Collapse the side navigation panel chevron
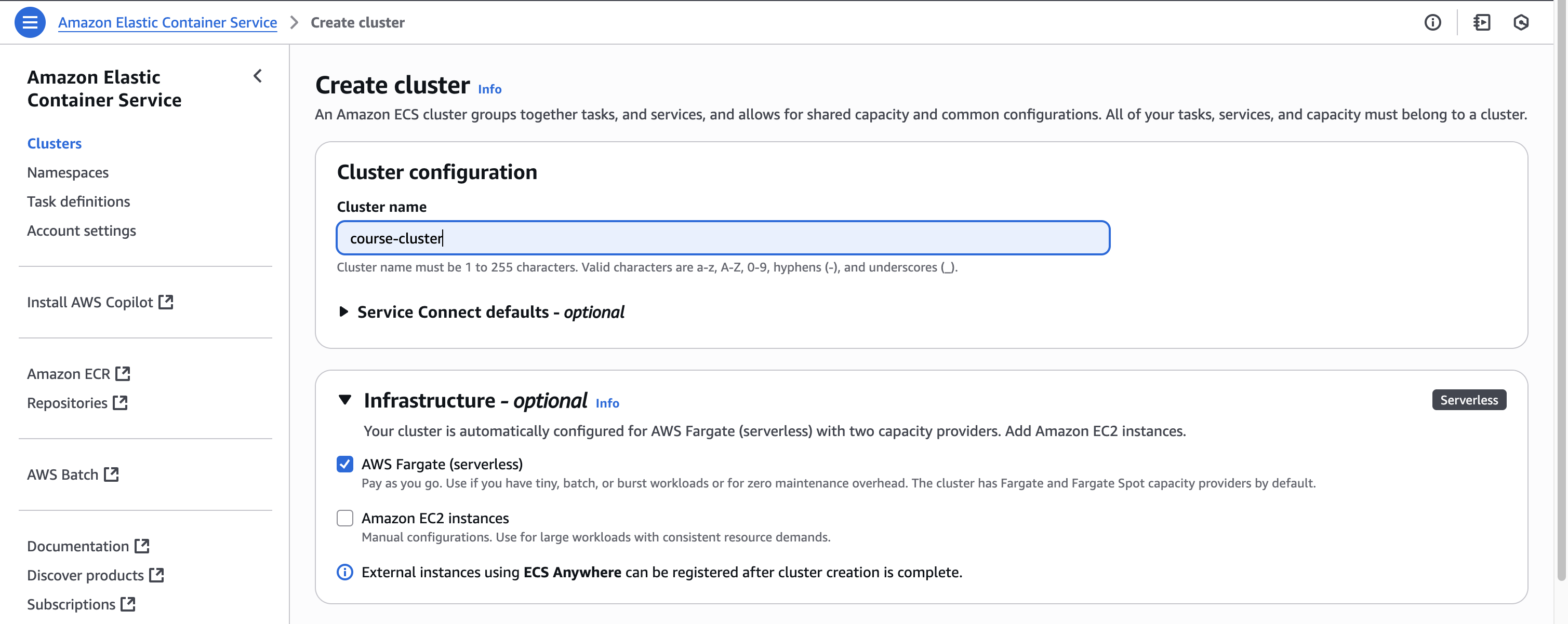 (258, 76)
